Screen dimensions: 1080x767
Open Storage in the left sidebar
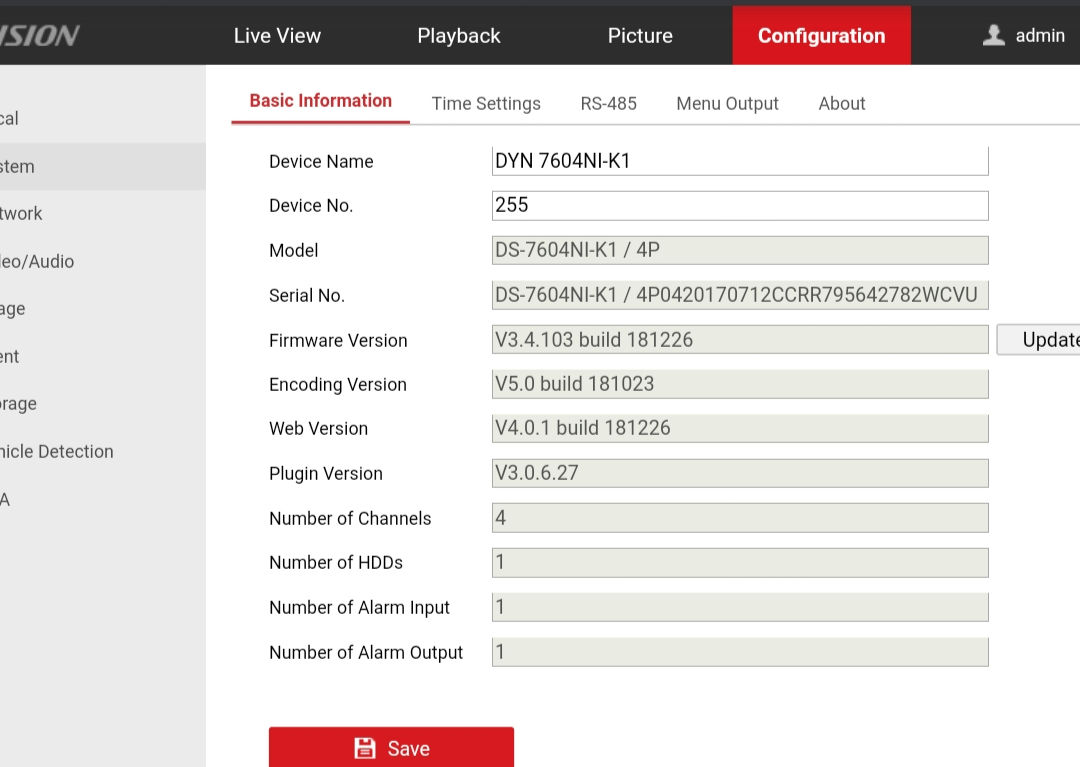[x=102, y=404]
